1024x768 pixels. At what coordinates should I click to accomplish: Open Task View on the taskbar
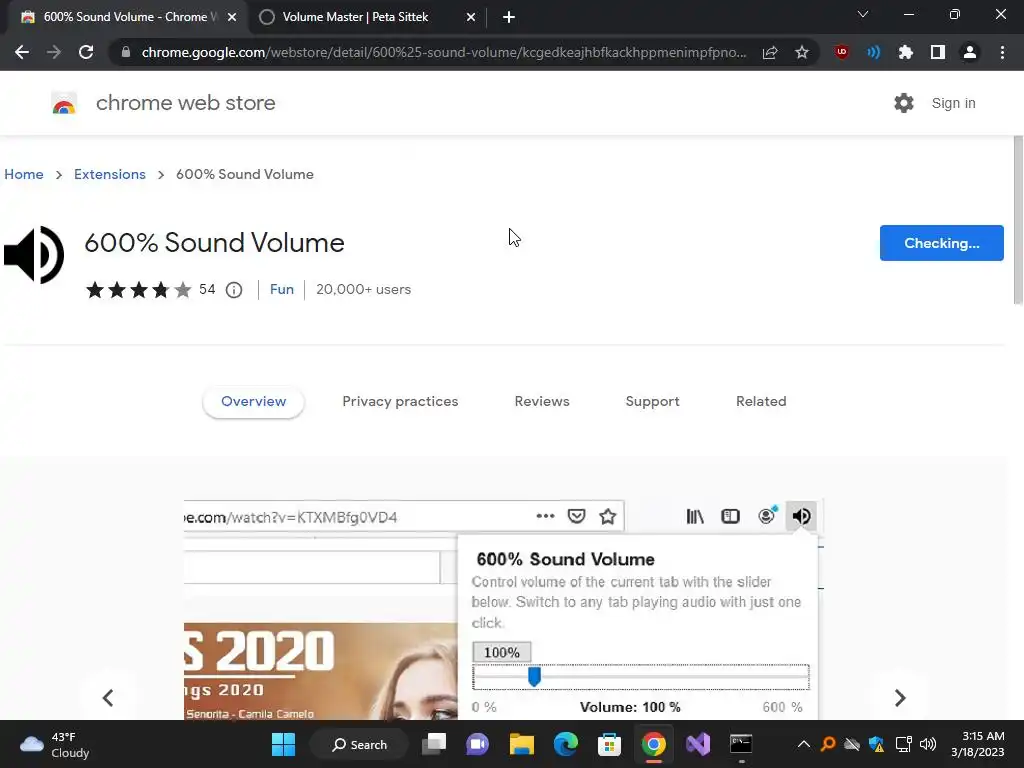click(434, 744)
